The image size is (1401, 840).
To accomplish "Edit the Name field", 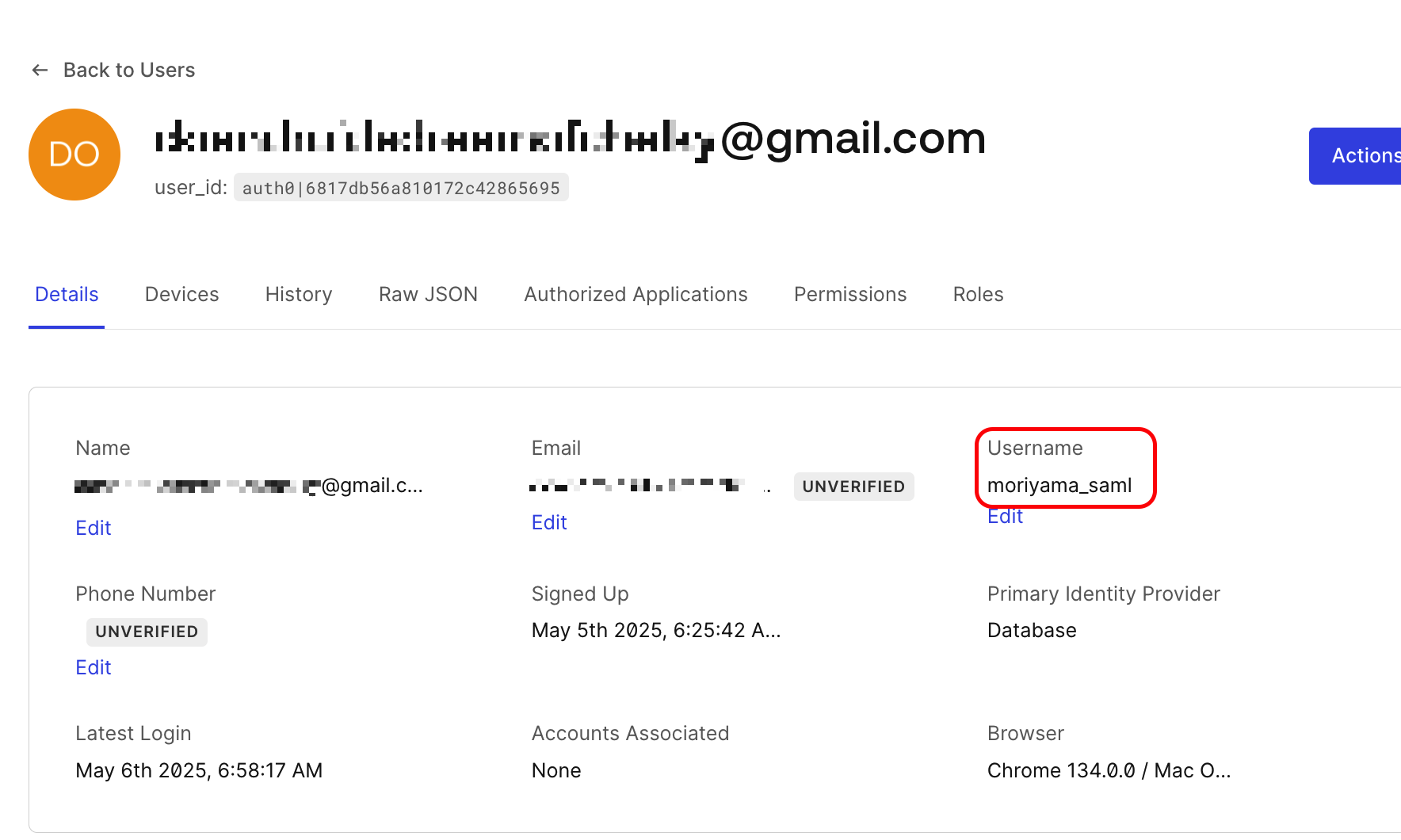I will 94,529.
